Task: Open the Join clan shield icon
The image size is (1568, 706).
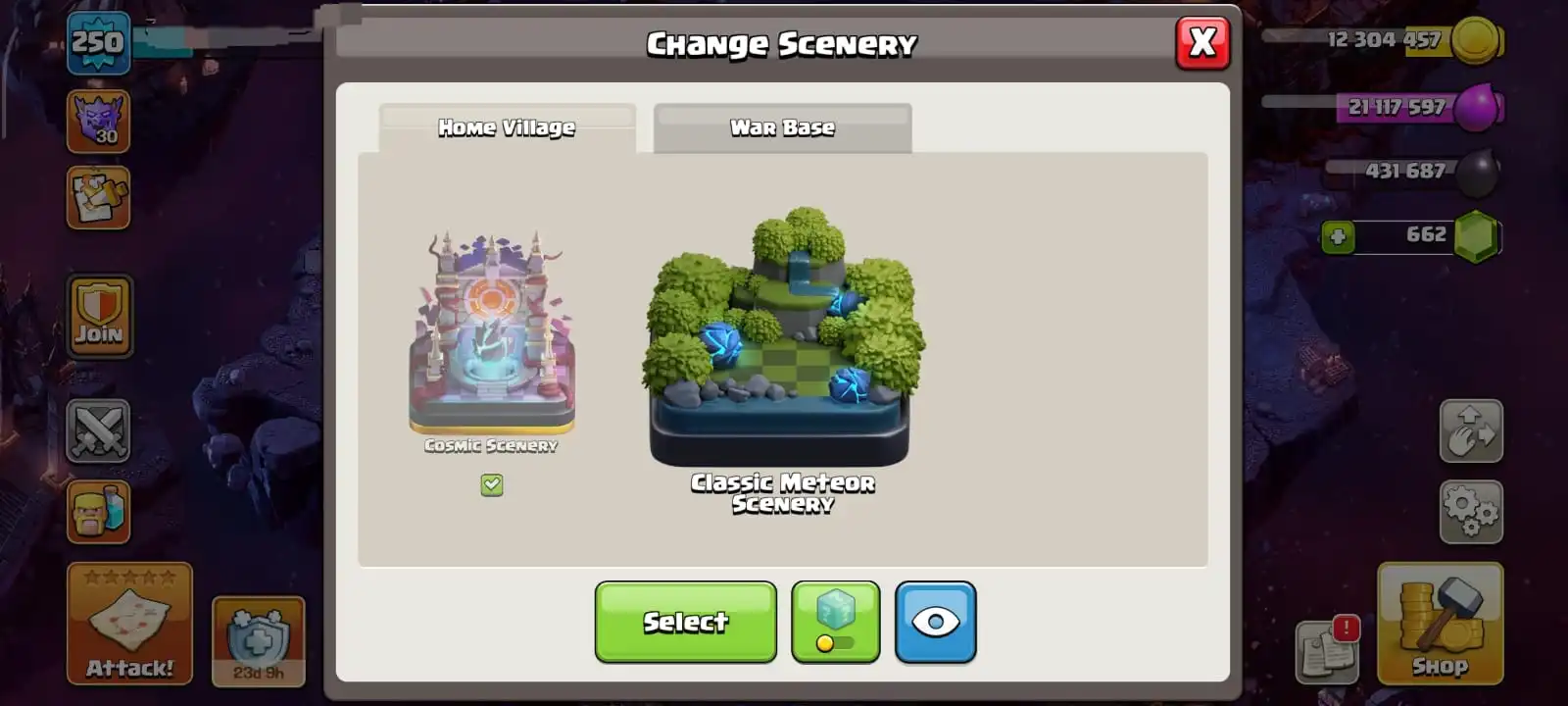Action: point(99,316)
